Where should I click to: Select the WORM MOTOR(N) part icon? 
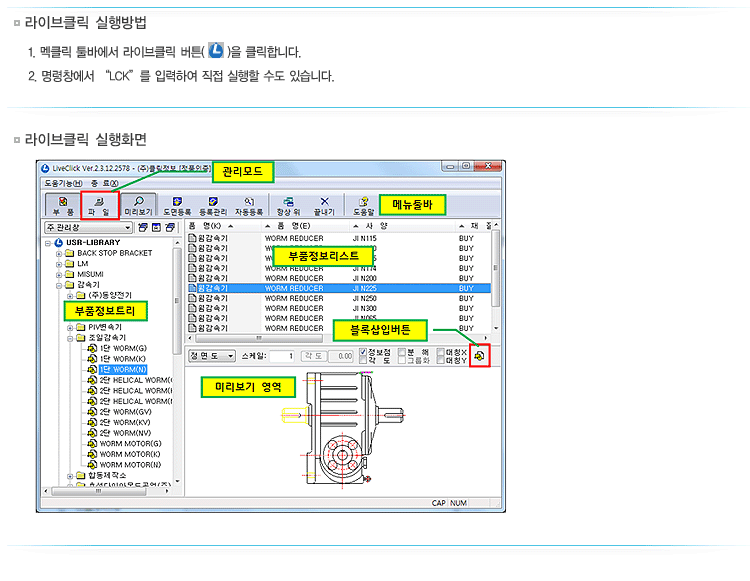point(92,464)
